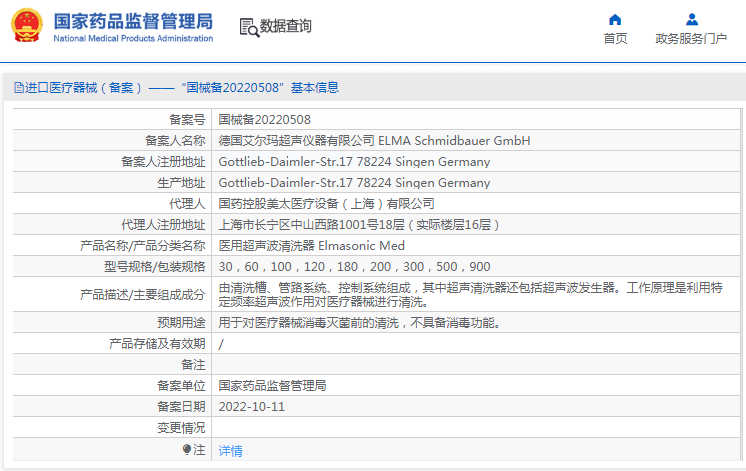Screen dimensions: 746x471
Task: Click the 备案单位 row label
Action: pyautogui.click(x=181, y=385)
